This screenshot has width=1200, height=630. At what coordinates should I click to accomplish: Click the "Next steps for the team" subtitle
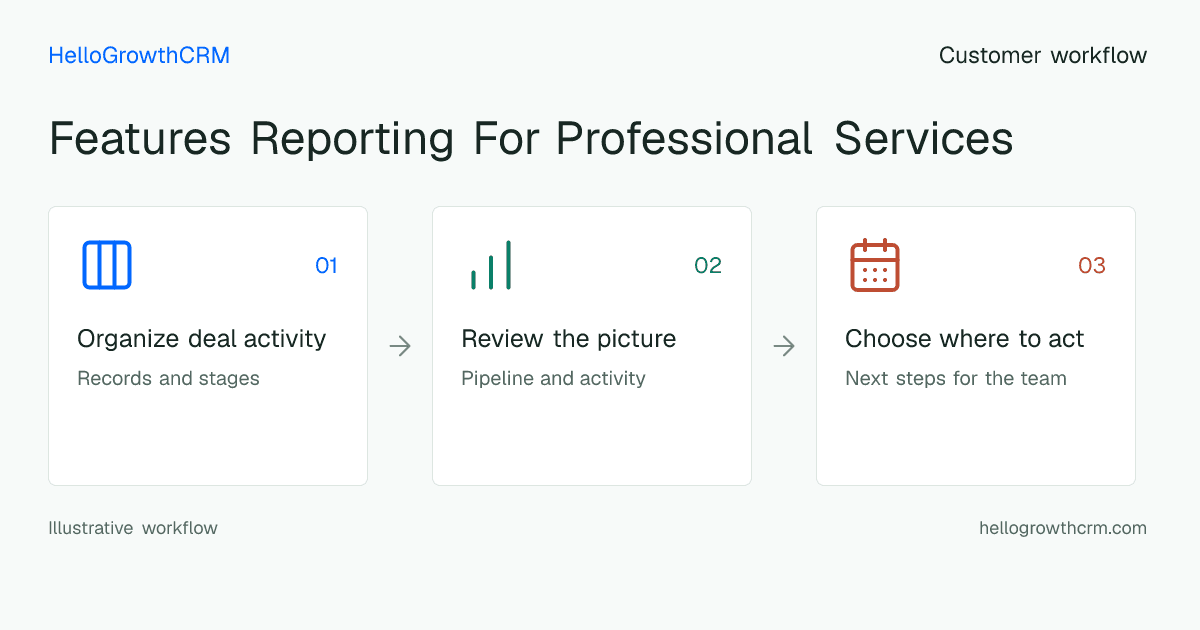956,379
